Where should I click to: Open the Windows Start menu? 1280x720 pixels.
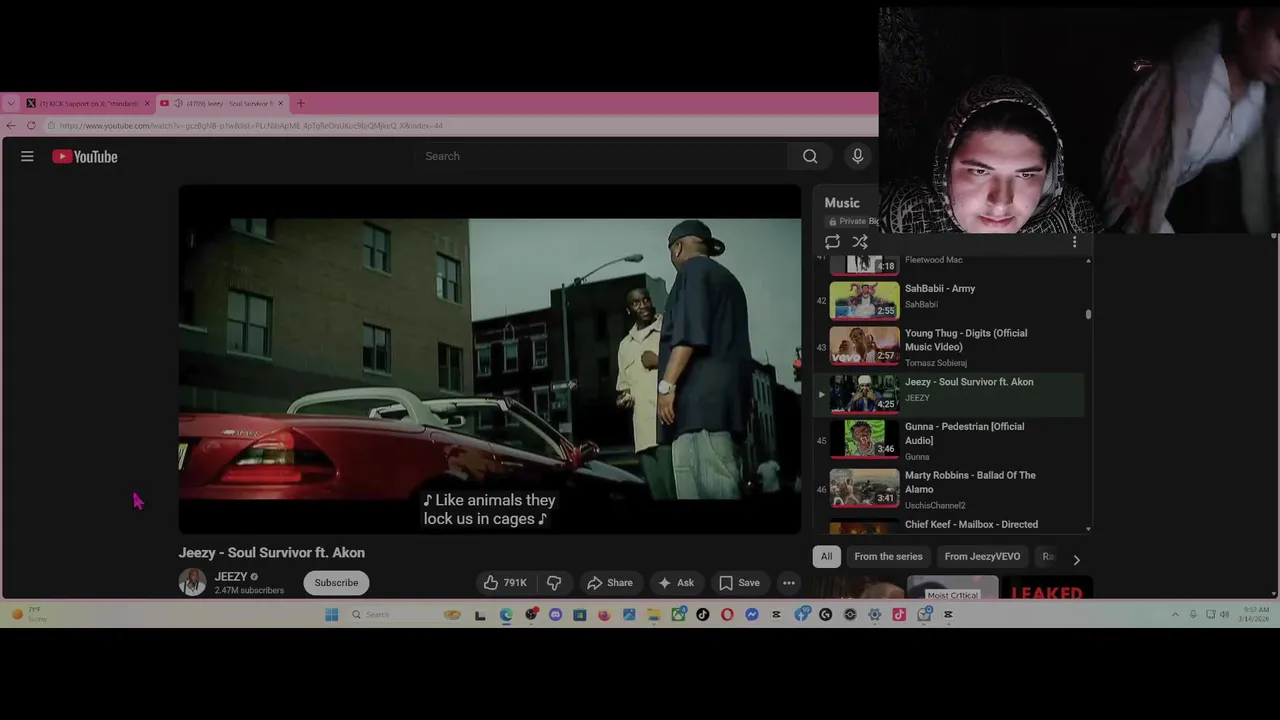tap(332, 615)
